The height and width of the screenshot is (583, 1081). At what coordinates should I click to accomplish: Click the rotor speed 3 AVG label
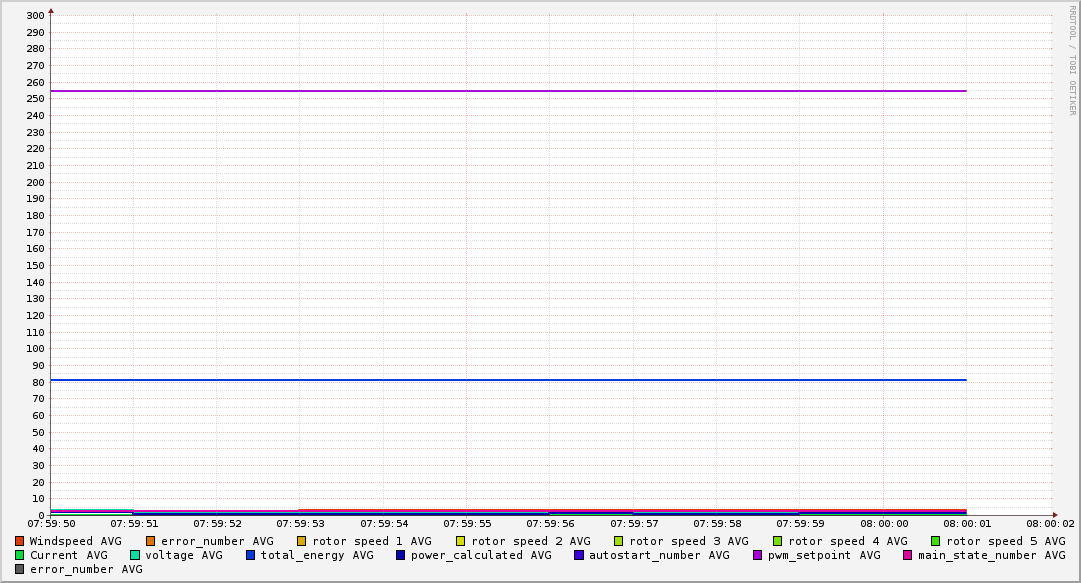tap(688, 541)
